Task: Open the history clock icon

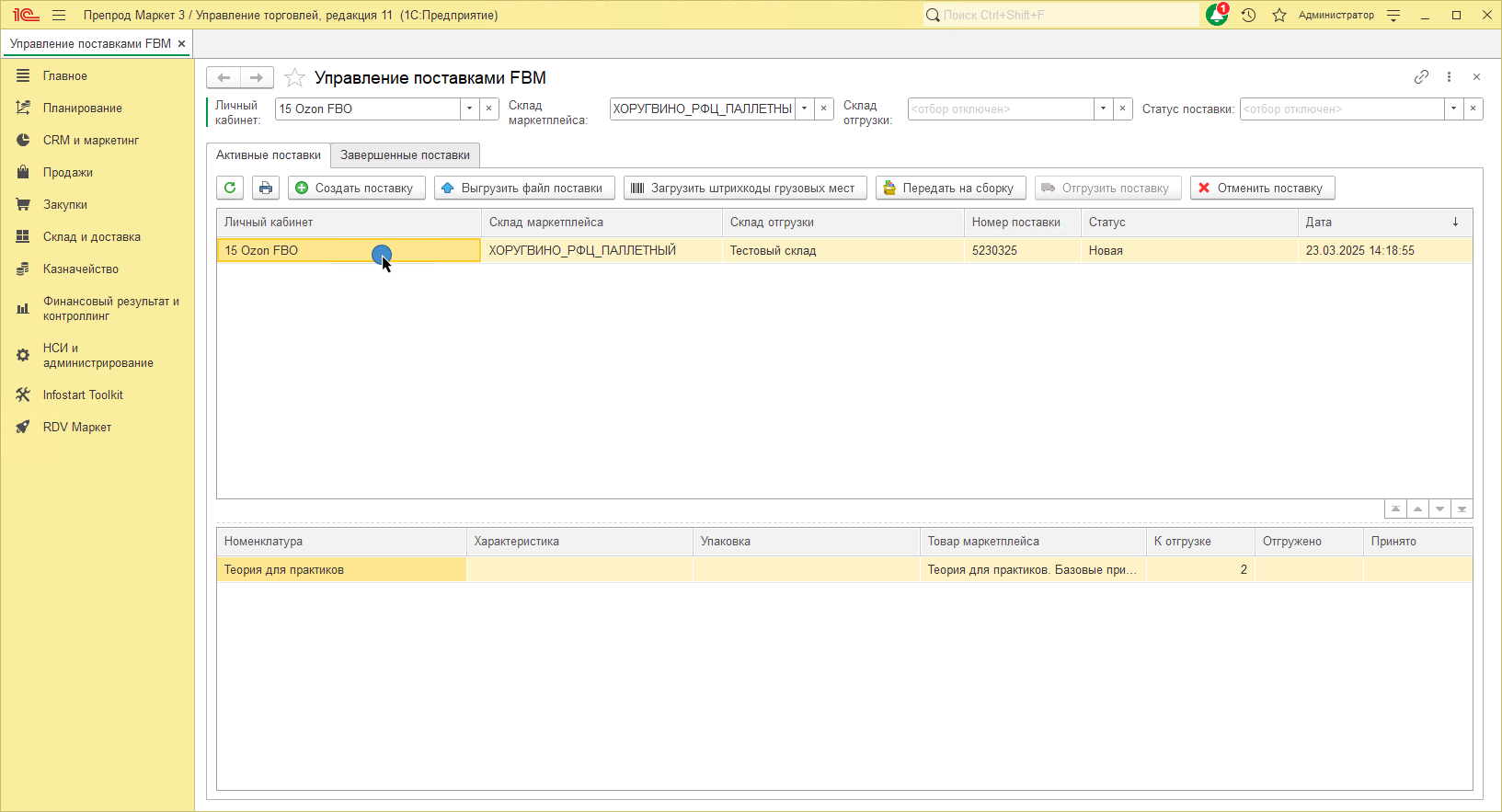Action: point(1248,15)
